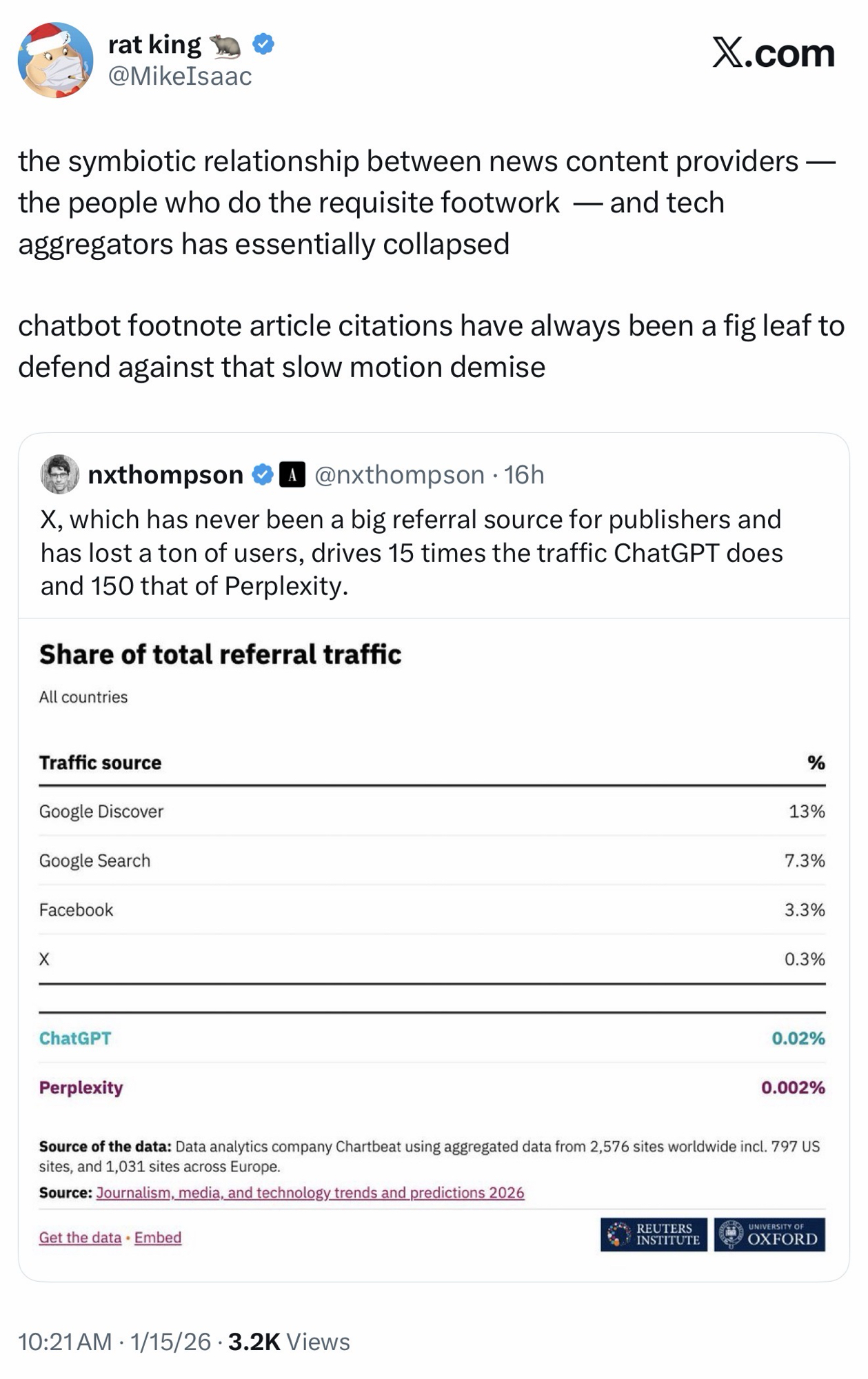
Task: Open the nxthompson profile photo
Action: point(60,474)
